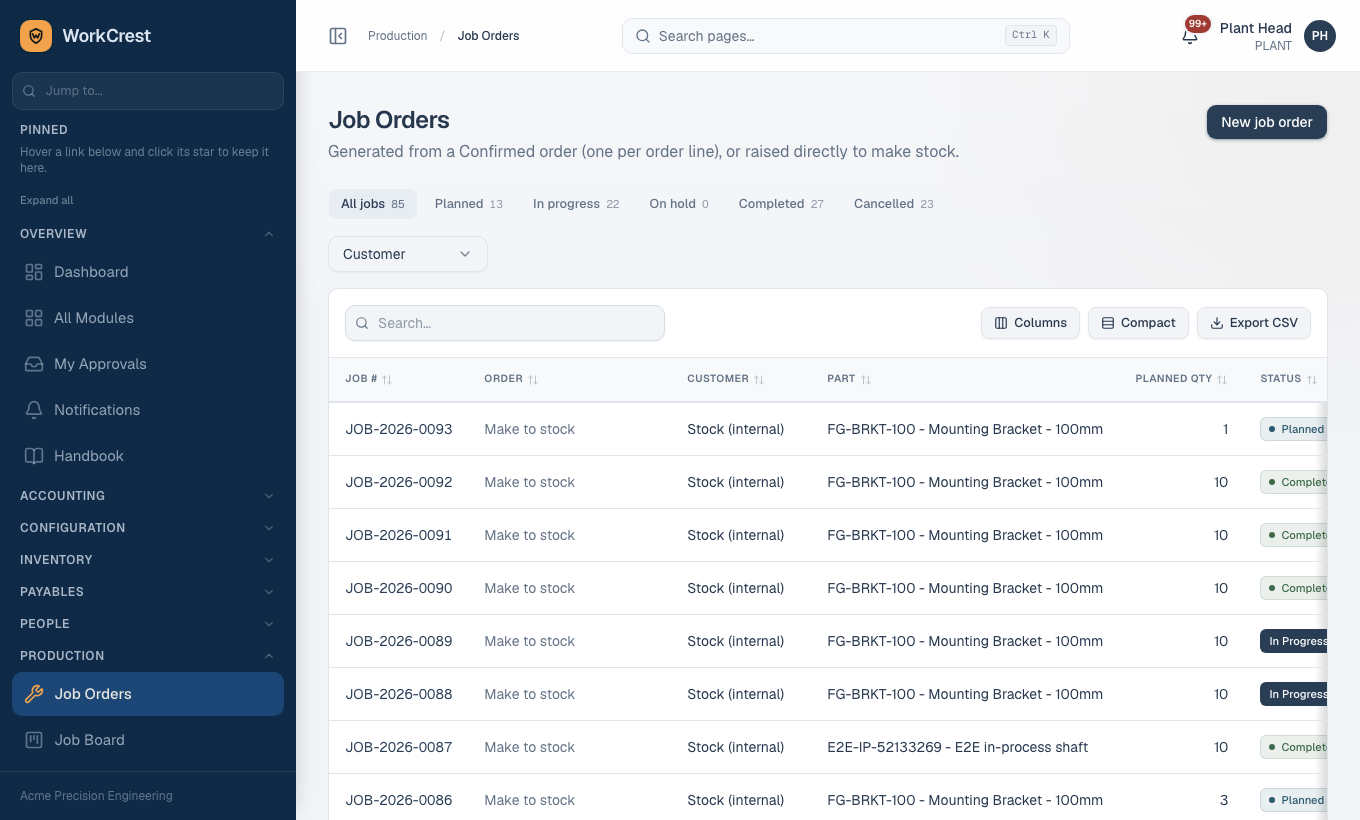Click the E2E-IP-52133269 part cell
Viewport: 1360px width, 820px height.
(958, 747)
